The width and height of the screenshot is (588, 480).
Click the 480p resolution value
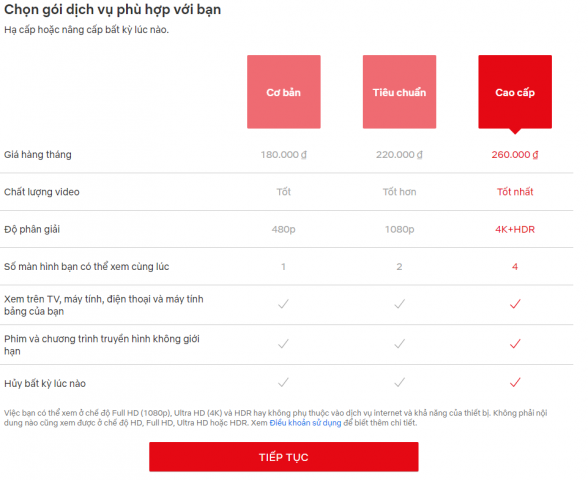click(284, 229)
